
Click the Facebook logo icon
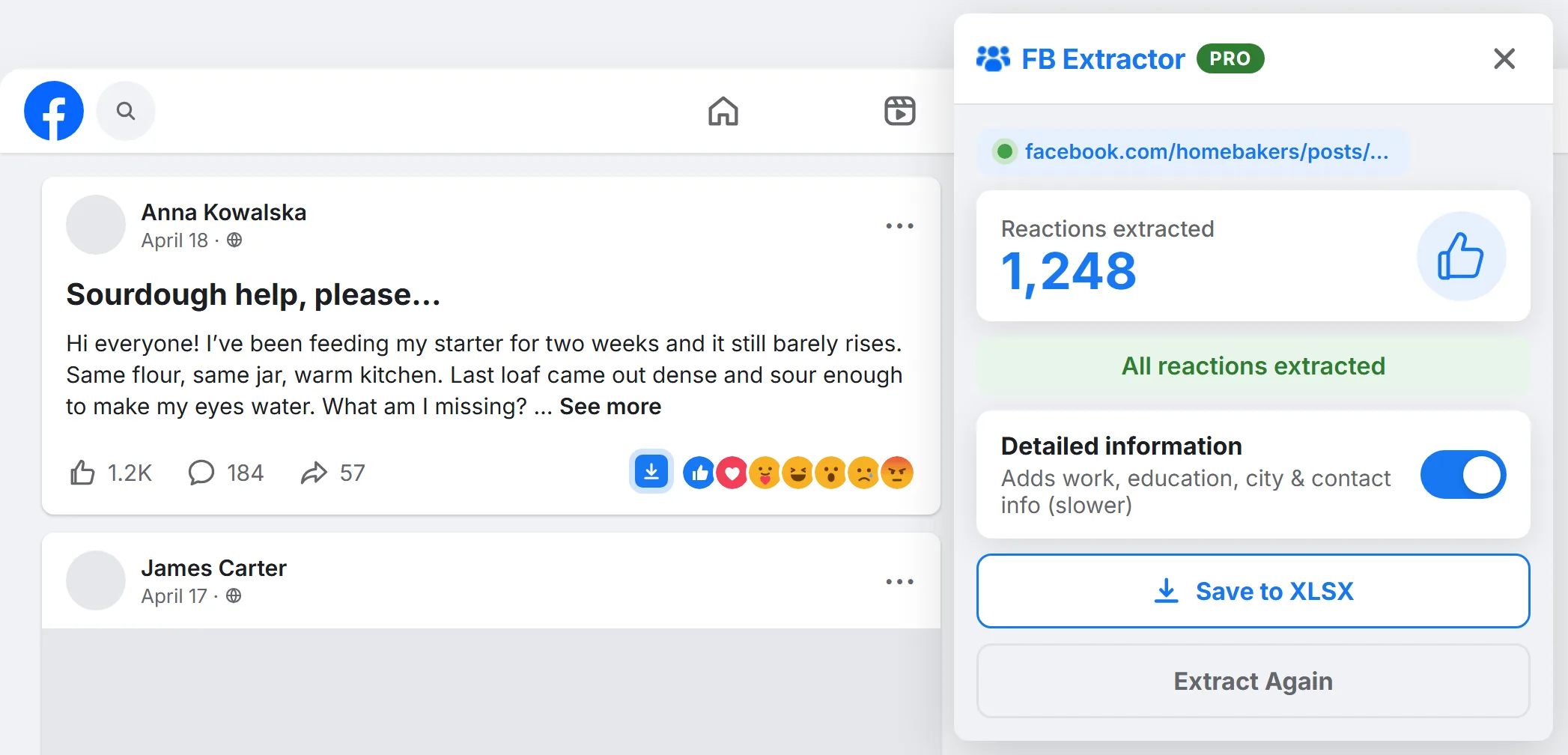coord(54,111)
